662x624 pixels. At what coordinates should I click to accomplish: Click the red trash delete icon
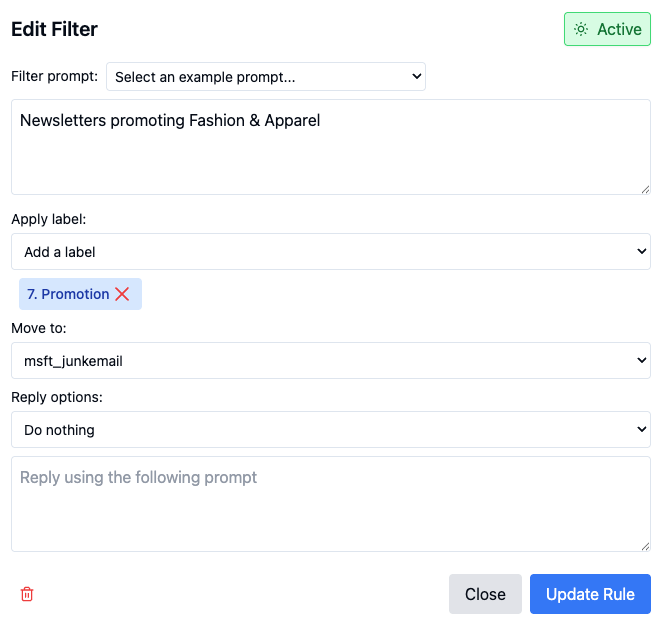click(x=27, y=594)
